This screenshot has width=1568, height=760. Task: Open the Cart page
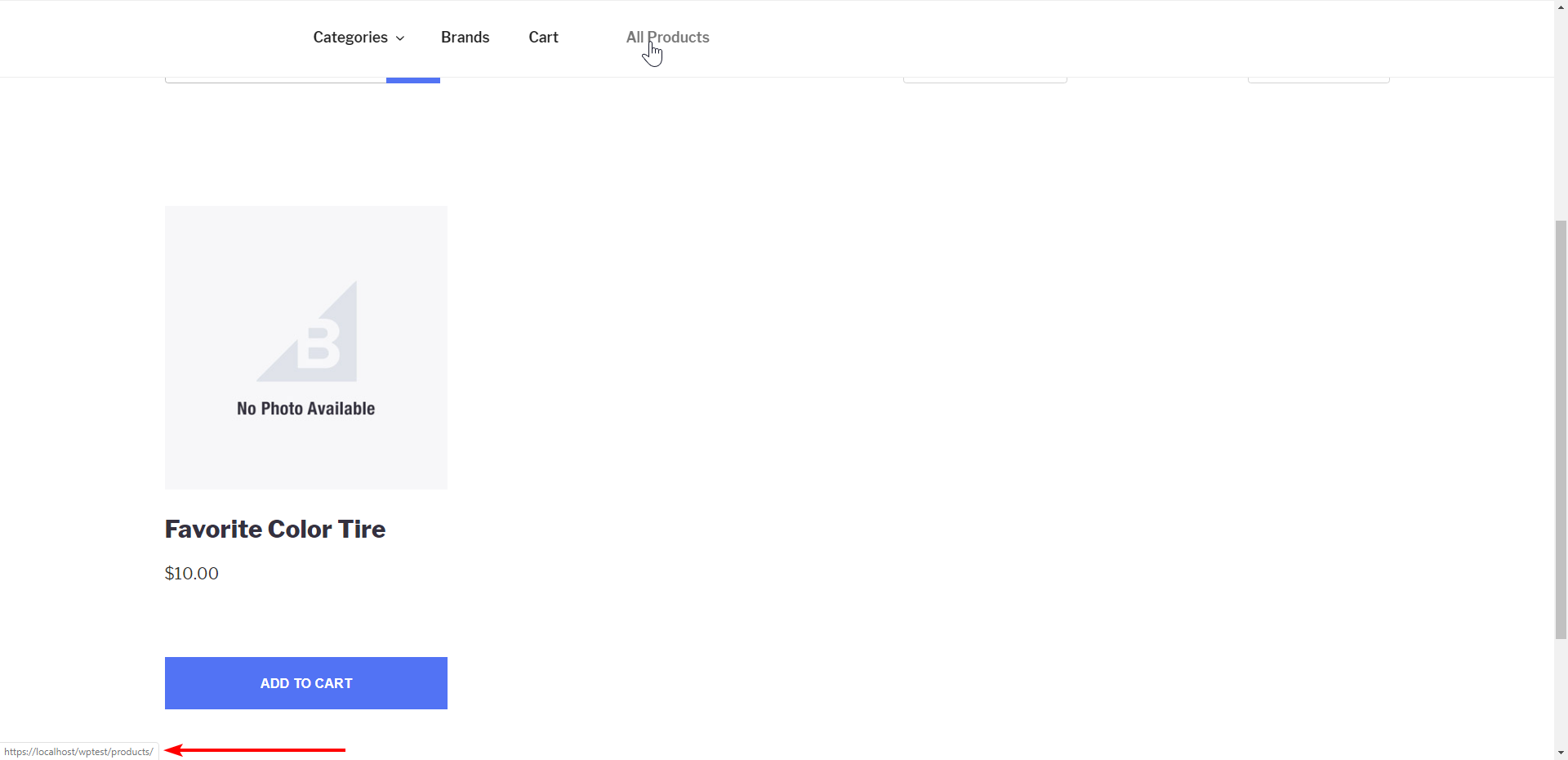pos(543,38)
